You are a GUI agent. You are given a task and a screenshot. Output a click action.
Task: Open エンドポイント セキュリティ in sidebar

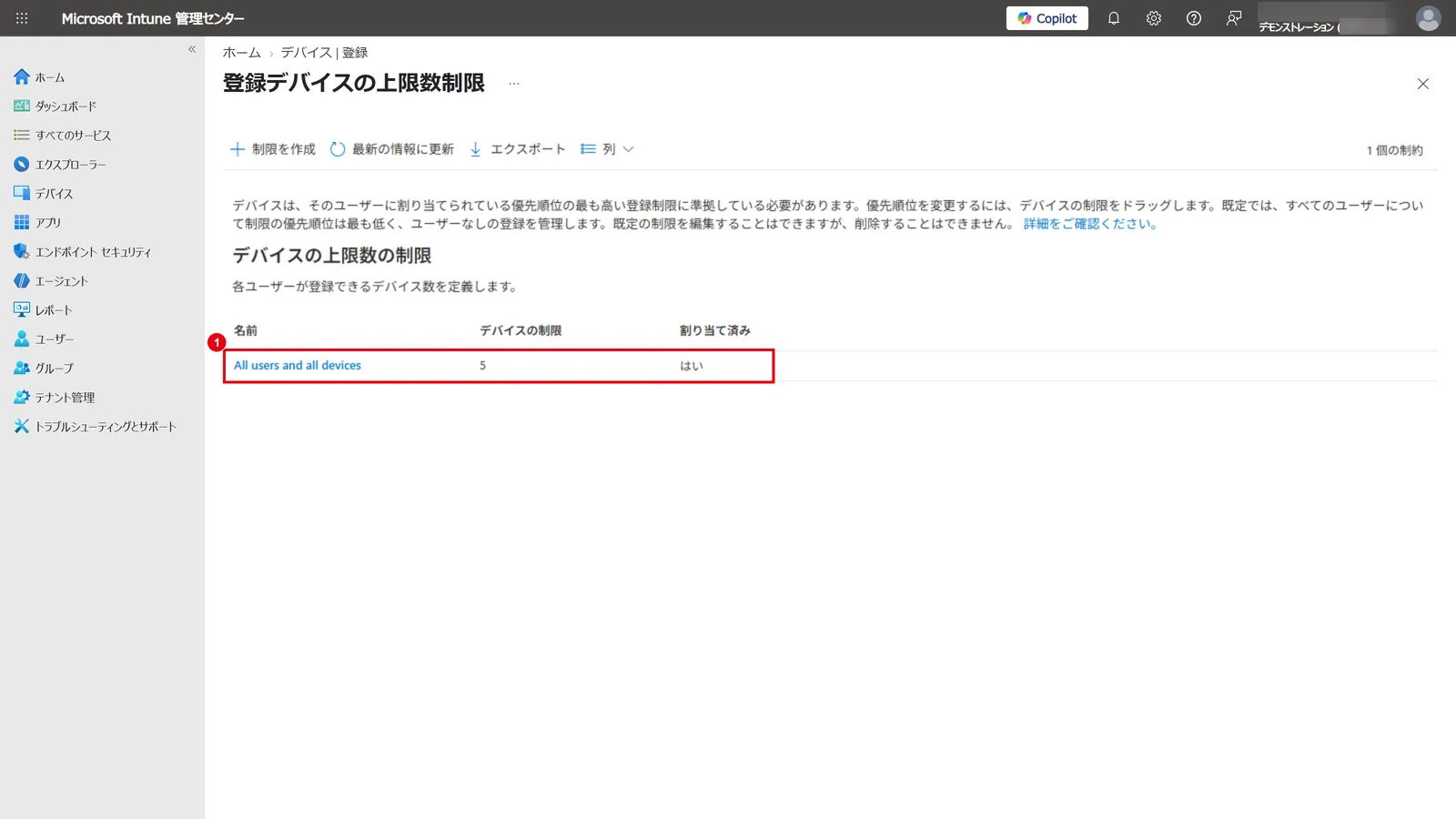[83, 252]
